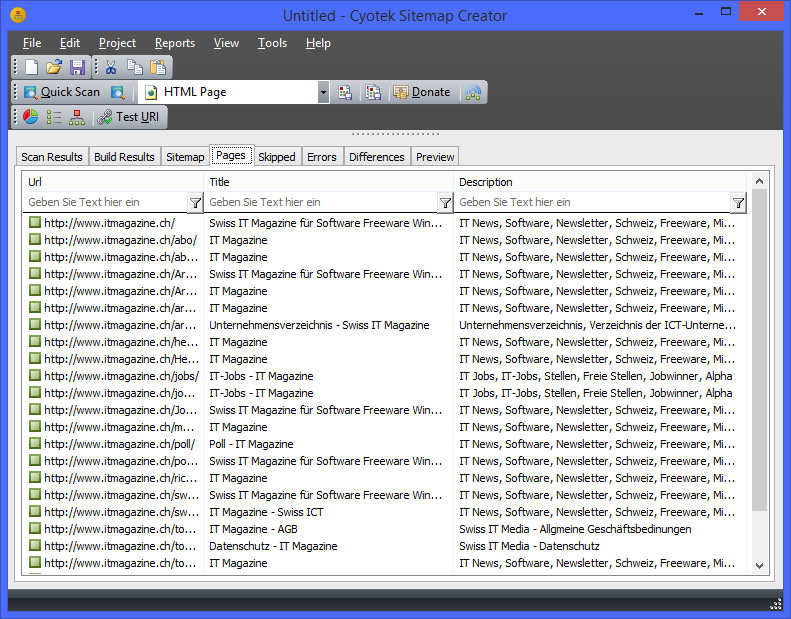Open the Title column filter funnel

(x=445, y=203)
